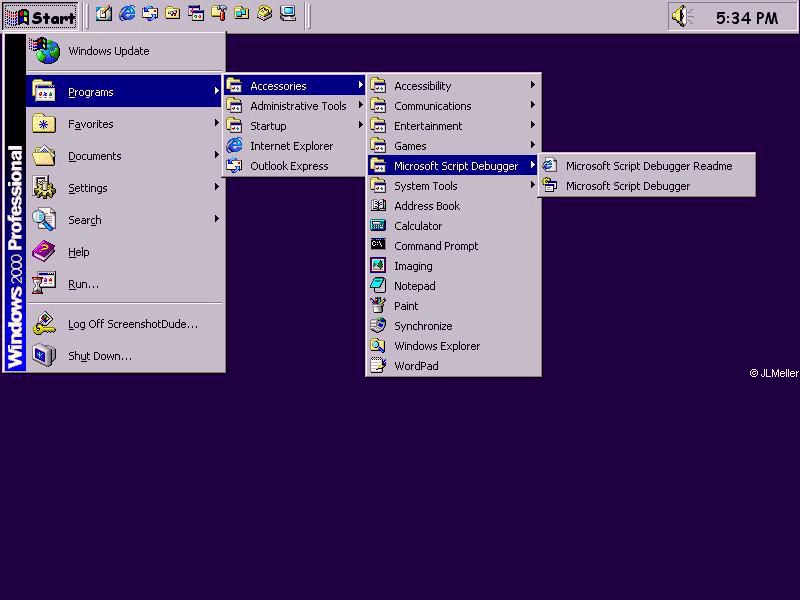Click the Show Desktop quick launch icon
This screenshot has height=600, width=800.
(x=104, y=14)
